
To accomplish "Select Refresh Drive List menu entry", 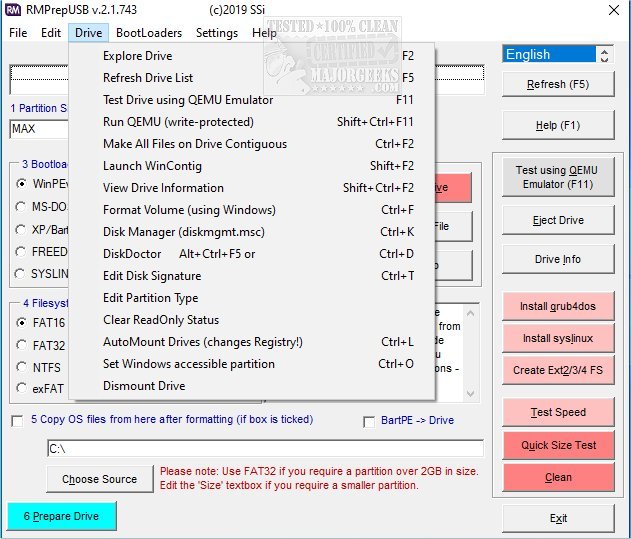I will pyautogui.click(x=252, y=78).
